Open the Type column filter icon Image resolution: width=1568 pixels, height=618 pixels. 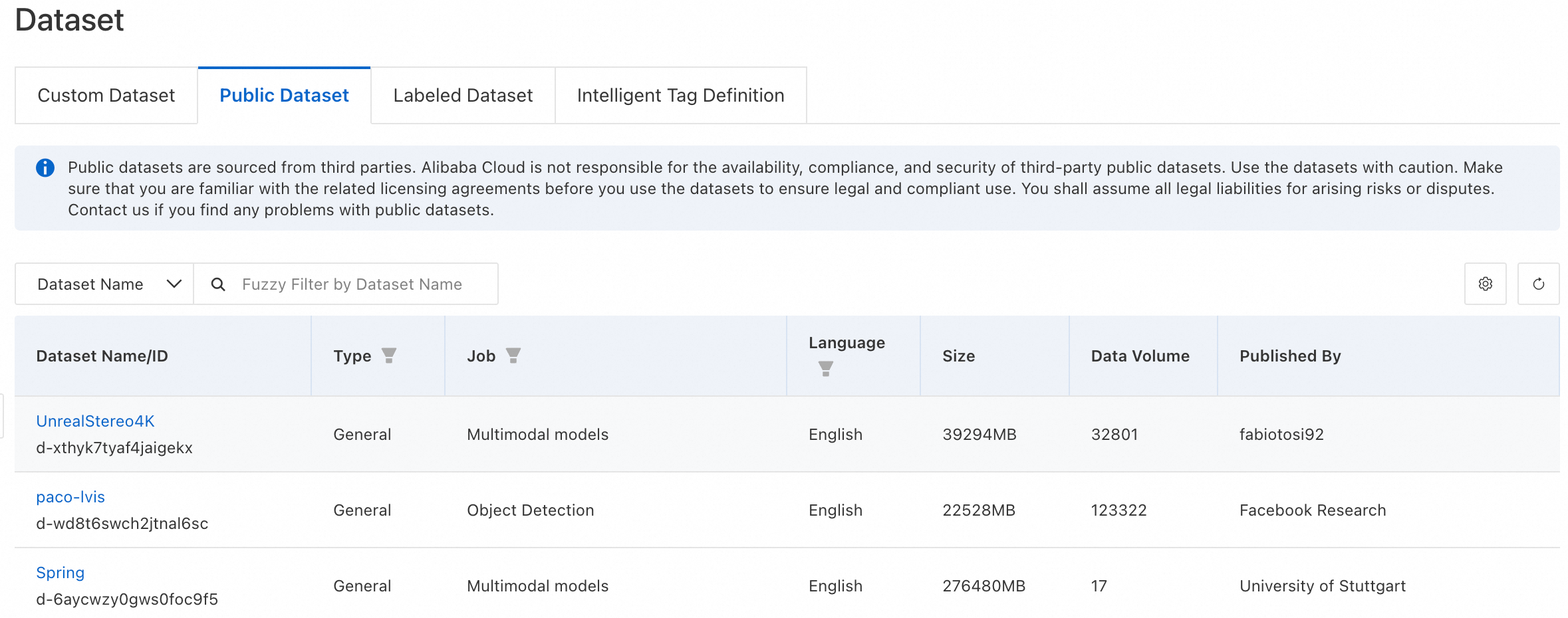tap(389, 356)
